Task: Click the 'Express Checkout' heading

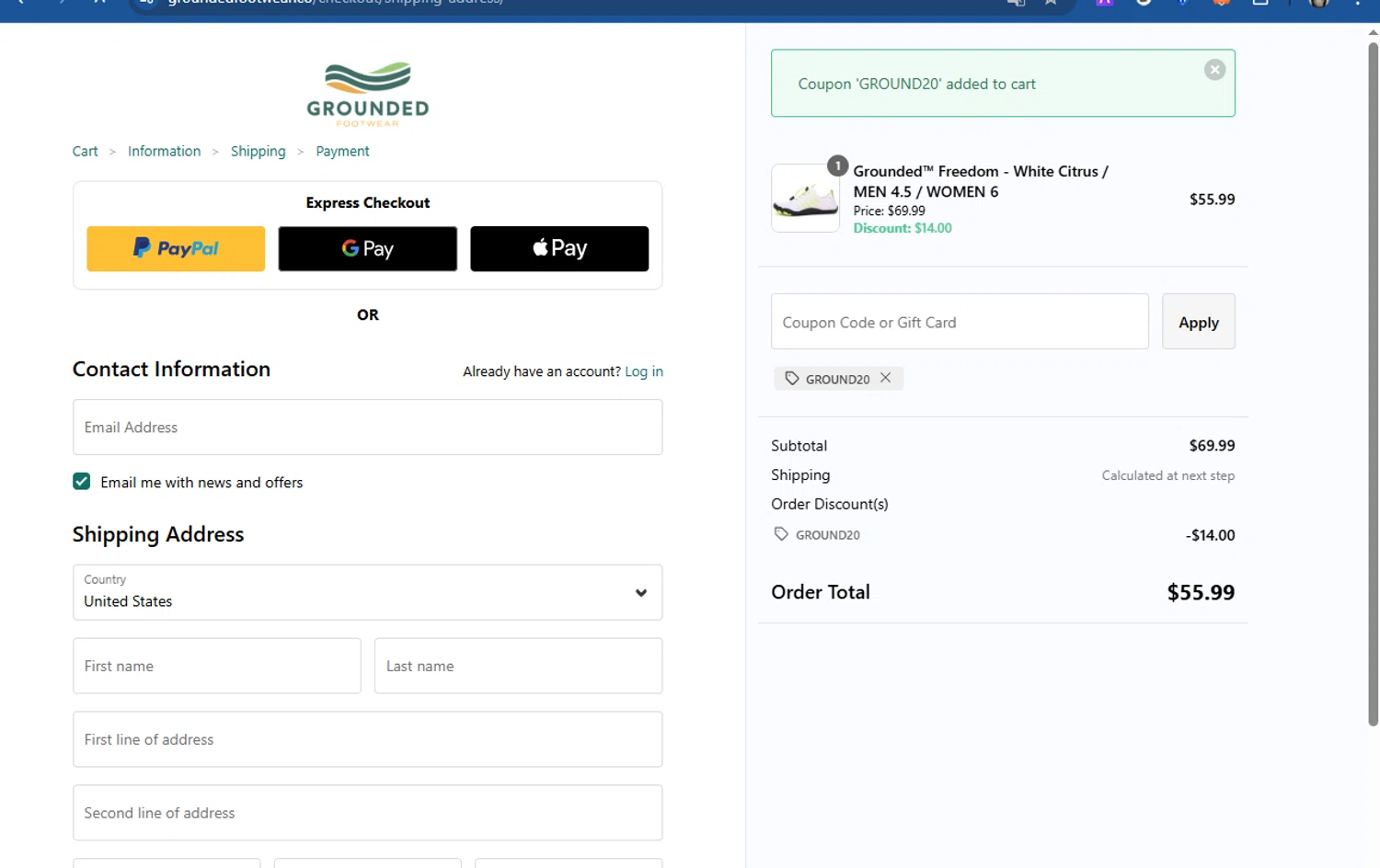Action: click(368, 202)
